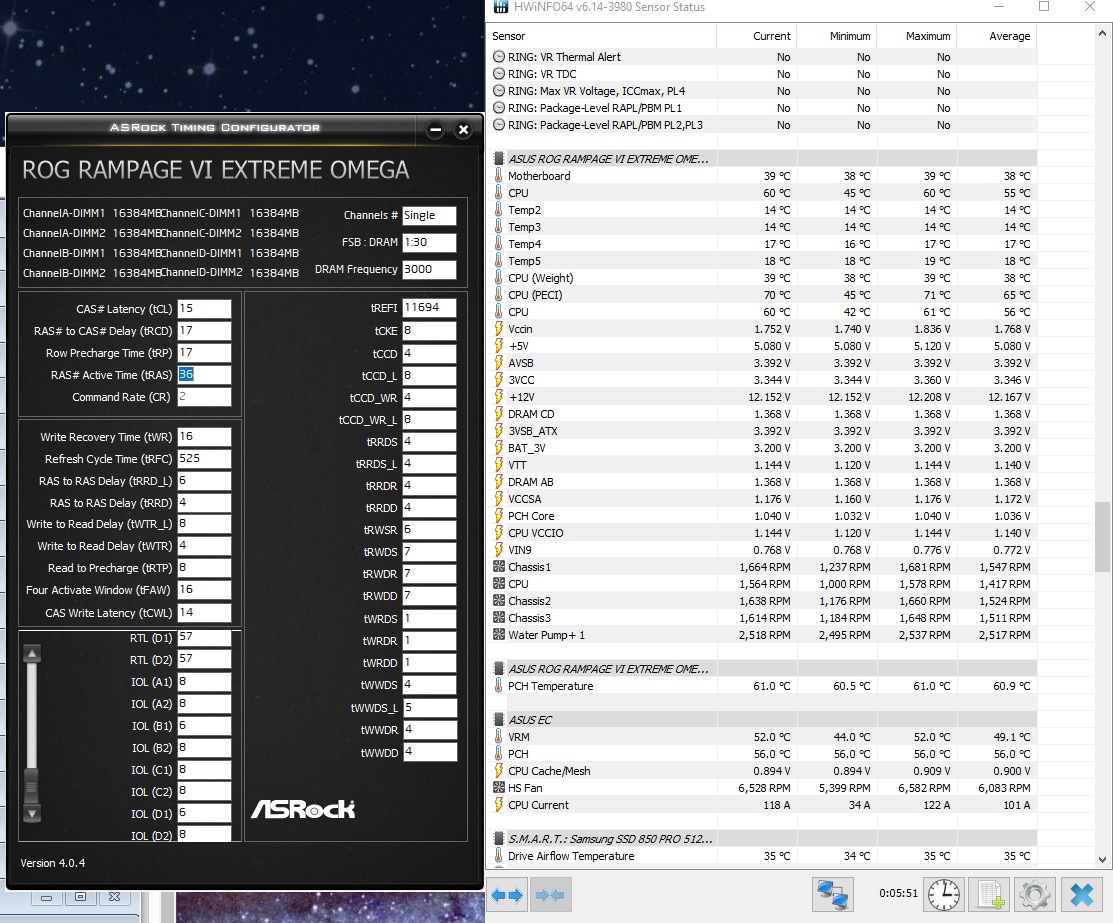
Task: Click lightning icon on CPU Current row
Action: click(498, 804)
